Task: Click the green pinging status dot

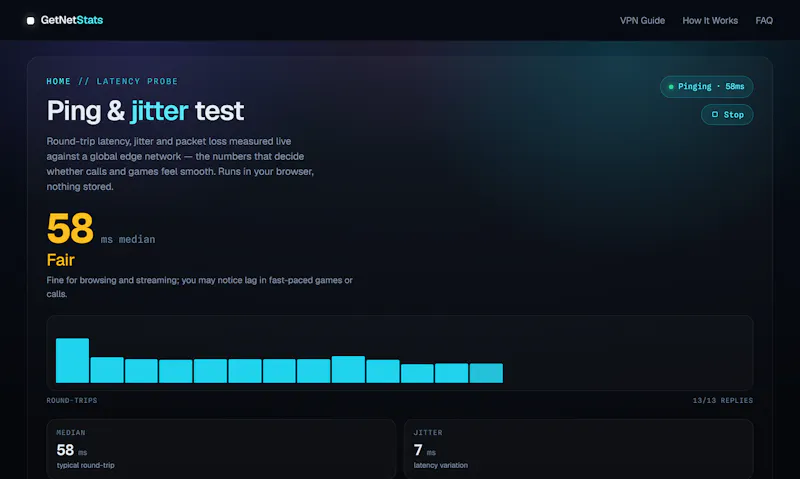Action: (671, 87)
